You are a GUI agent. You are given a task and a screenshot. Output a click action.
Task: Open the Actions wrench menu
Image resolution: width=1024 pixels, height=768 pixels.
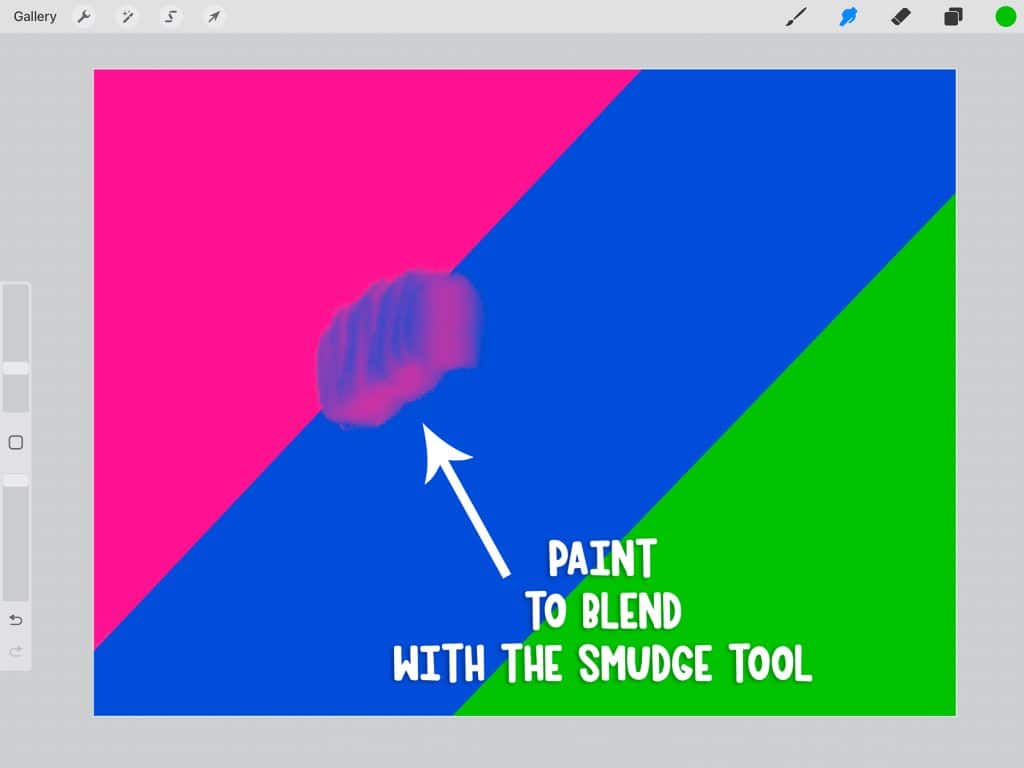point(84,16)
